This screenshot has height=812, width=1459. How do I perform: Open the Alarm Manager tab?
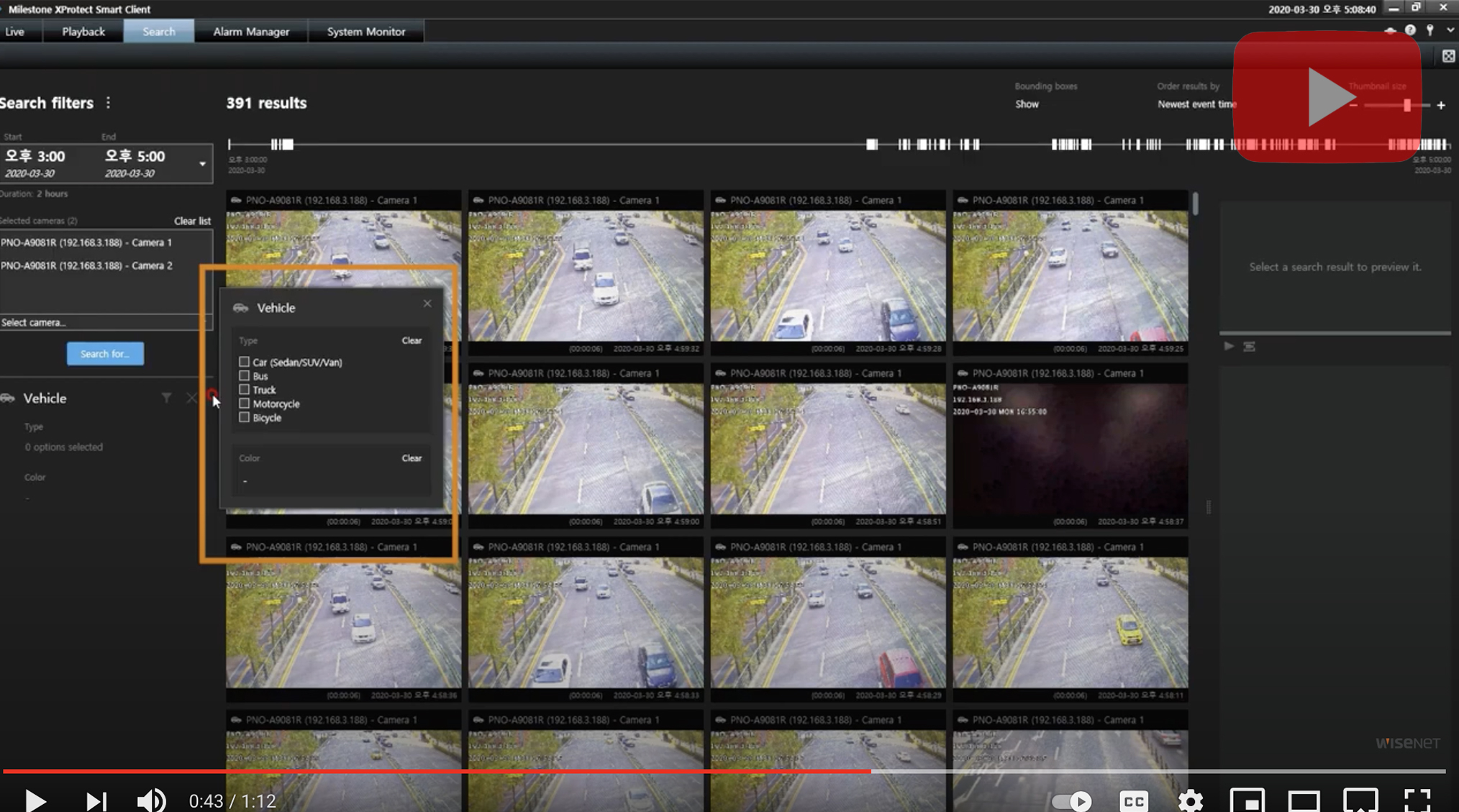click(x=251, y=32)
